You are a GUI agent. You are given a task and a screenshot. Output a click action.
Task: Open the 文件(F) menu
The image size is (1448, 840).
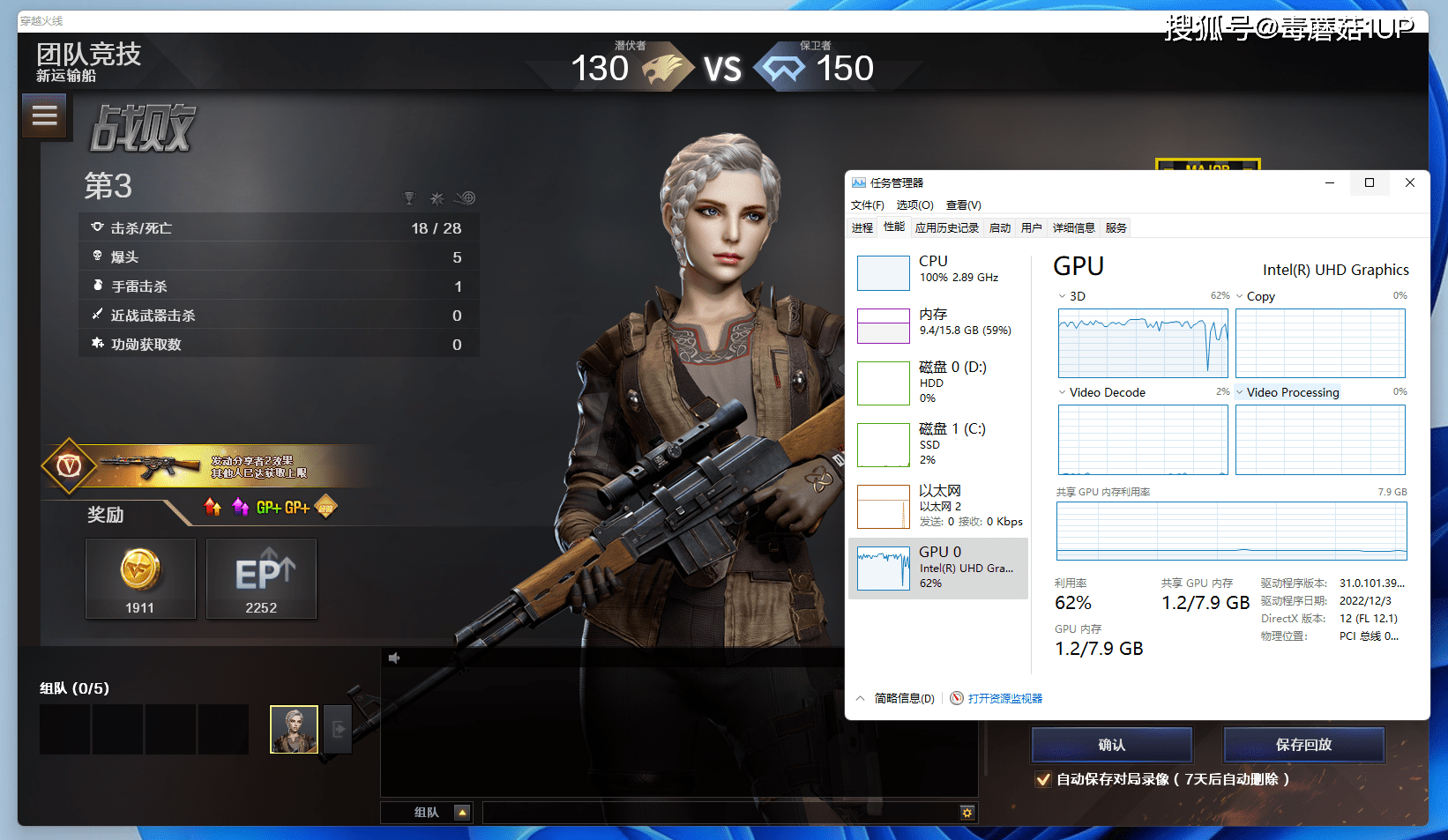[x=868, y=205]
